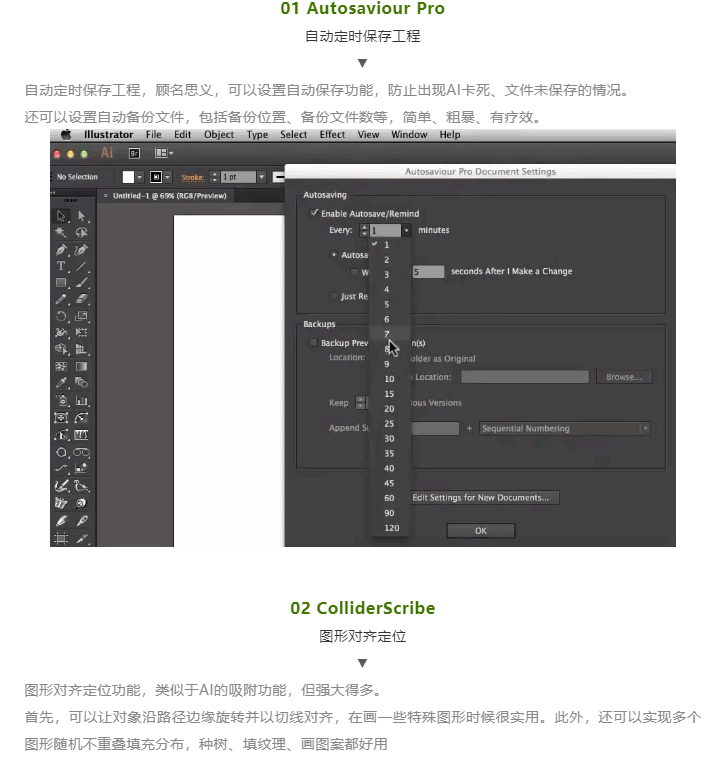The image size is (721, 758).
Task: Open the stroke weight dropdown
Action: (262, 177)
